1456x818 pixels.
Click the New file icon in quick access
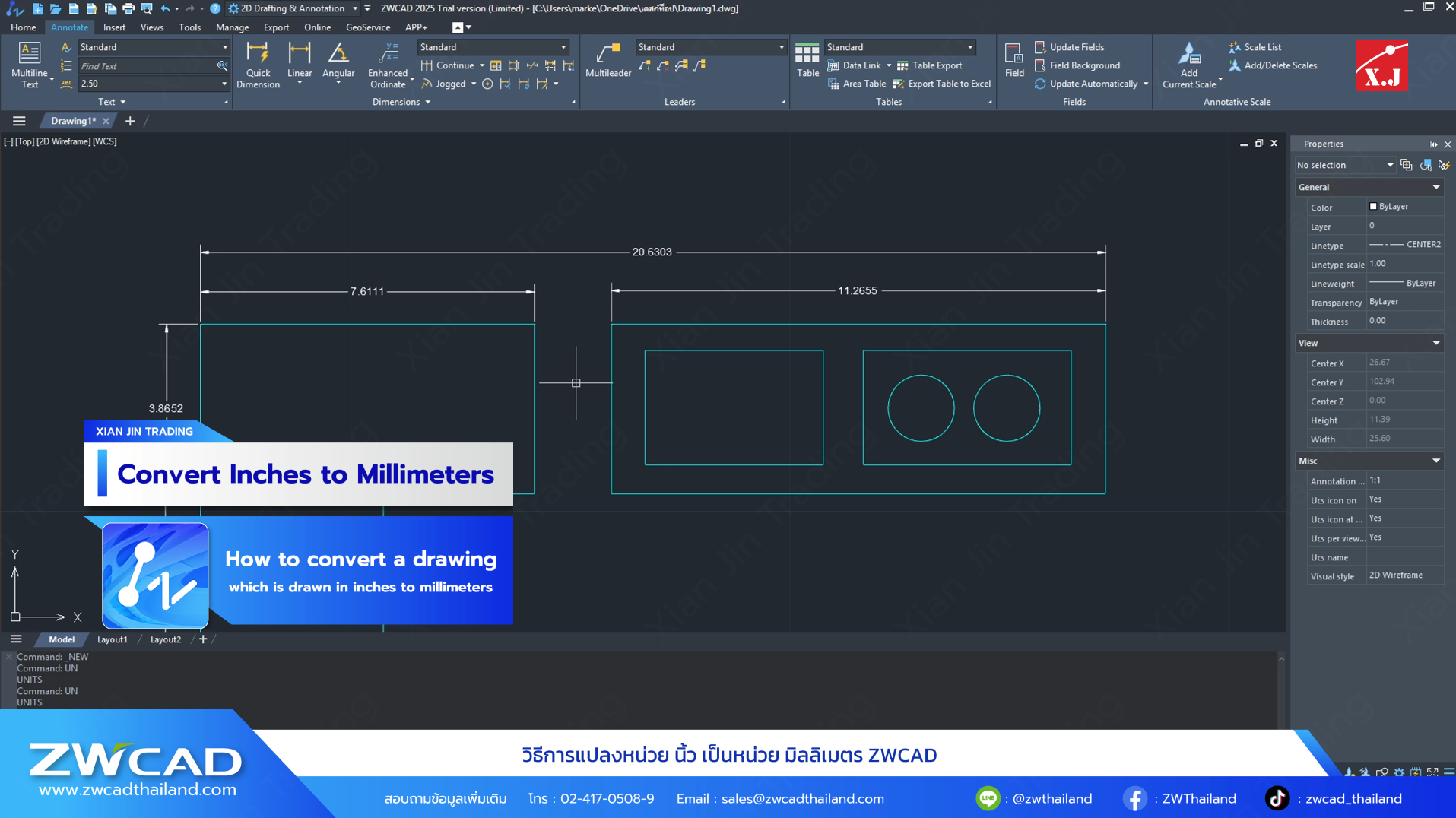37,8
